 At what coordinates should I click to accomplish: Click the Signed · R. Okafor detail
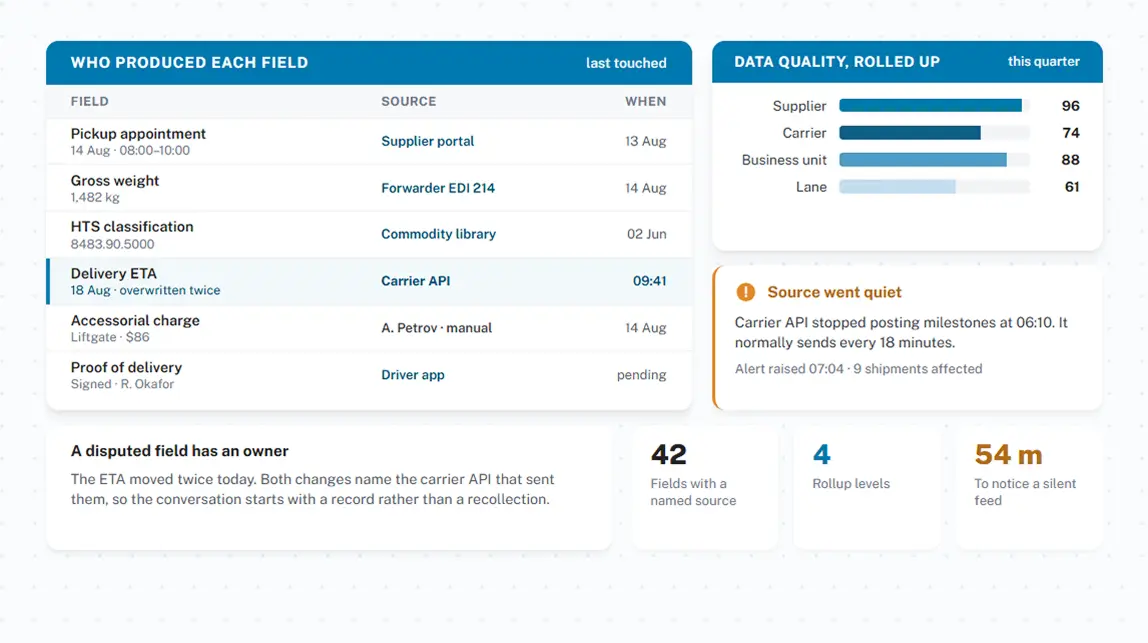[122, 384]
